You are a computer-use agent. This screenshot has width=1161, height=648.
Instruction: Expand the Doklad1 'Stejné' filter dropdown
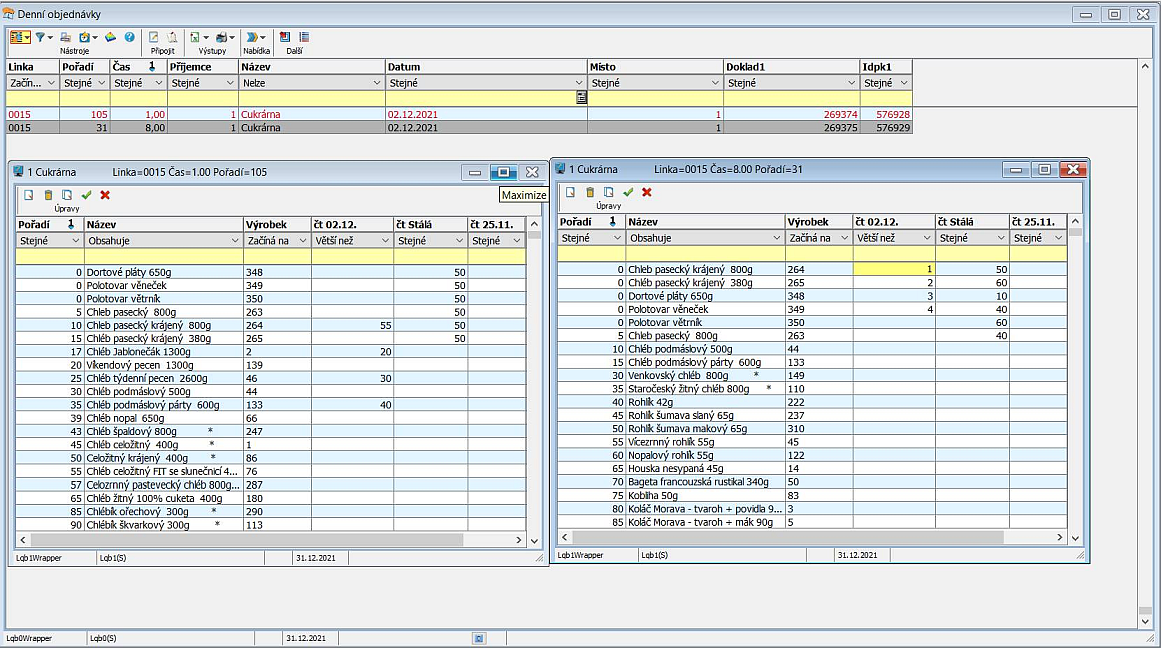pos(852,83)
